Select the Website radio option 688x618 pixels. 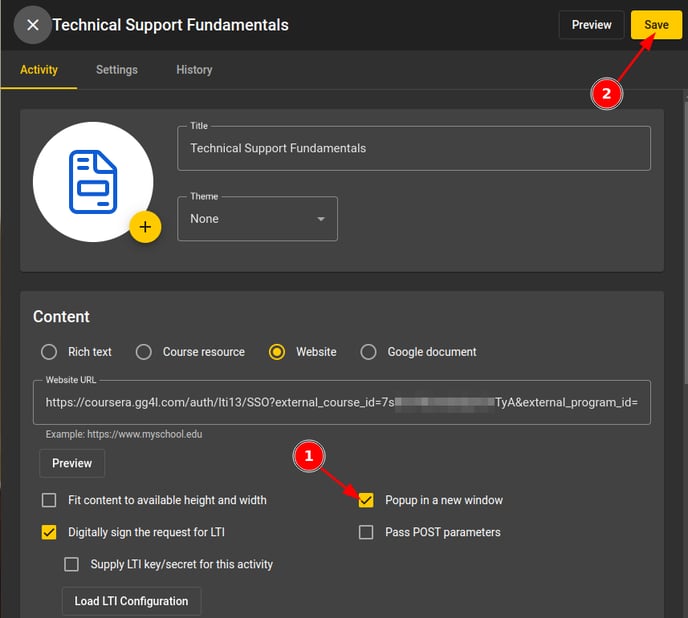tap(277, 352)
